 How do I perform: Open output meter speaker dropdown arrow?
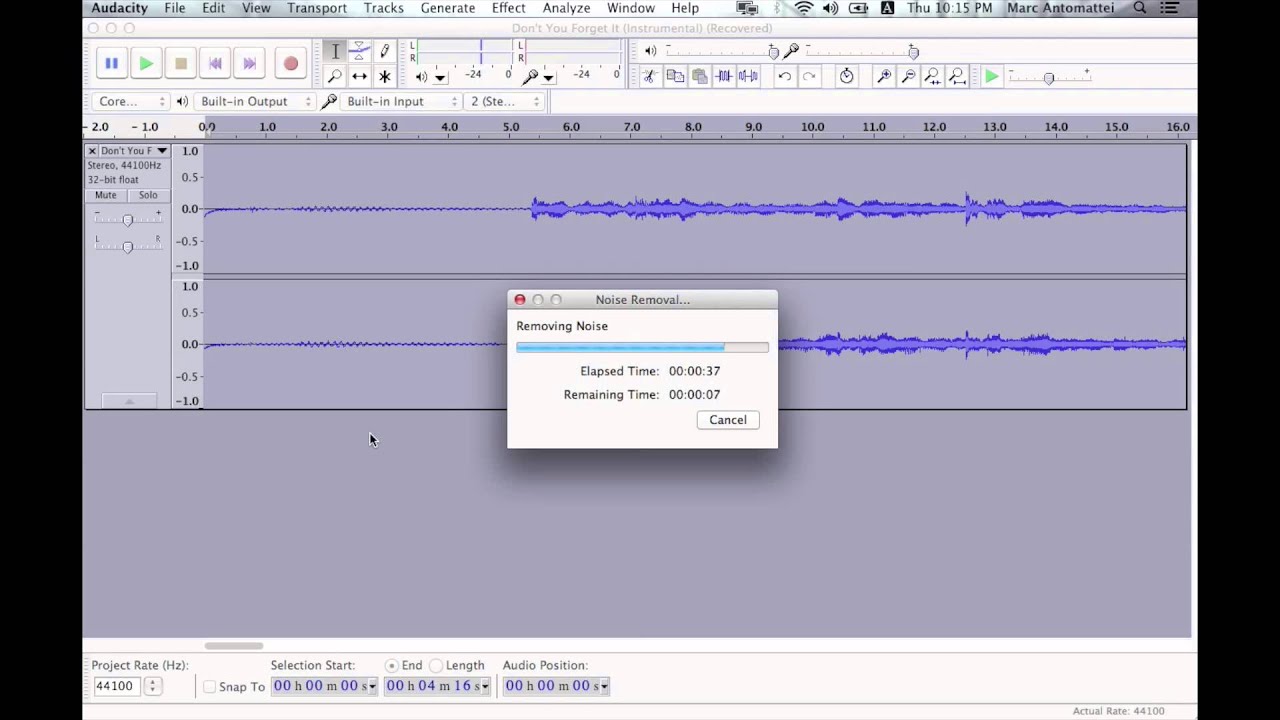coord(440,77)
